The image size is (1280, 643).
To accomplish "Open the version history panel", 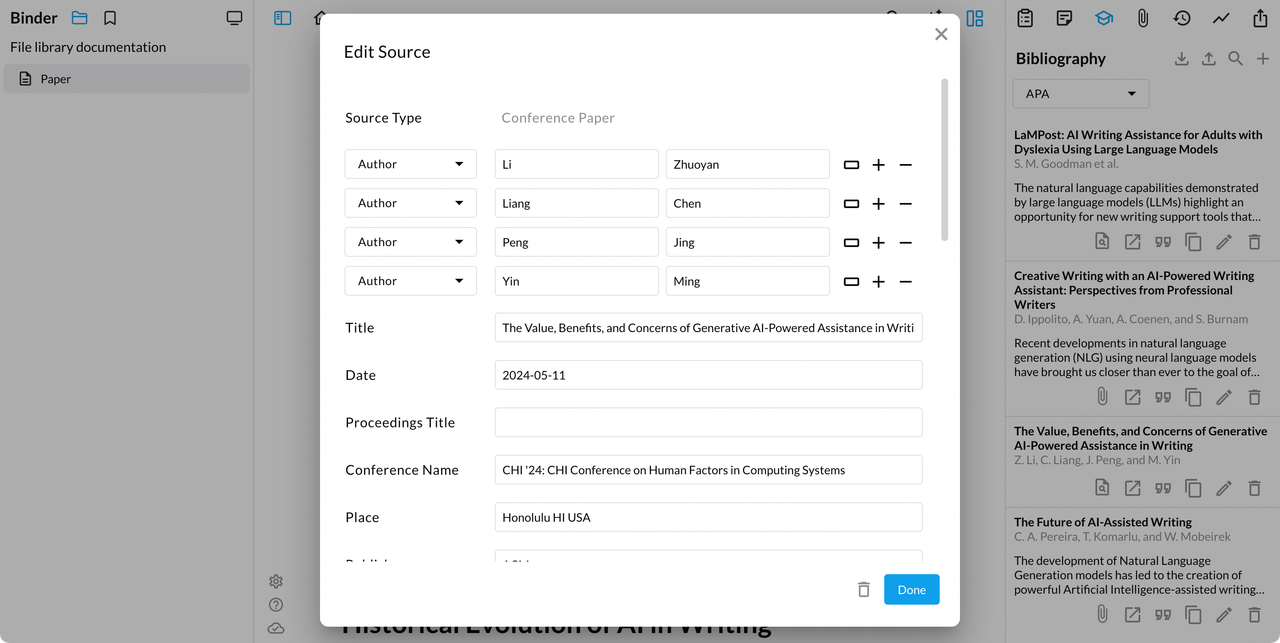I will tap(1182, 18).
